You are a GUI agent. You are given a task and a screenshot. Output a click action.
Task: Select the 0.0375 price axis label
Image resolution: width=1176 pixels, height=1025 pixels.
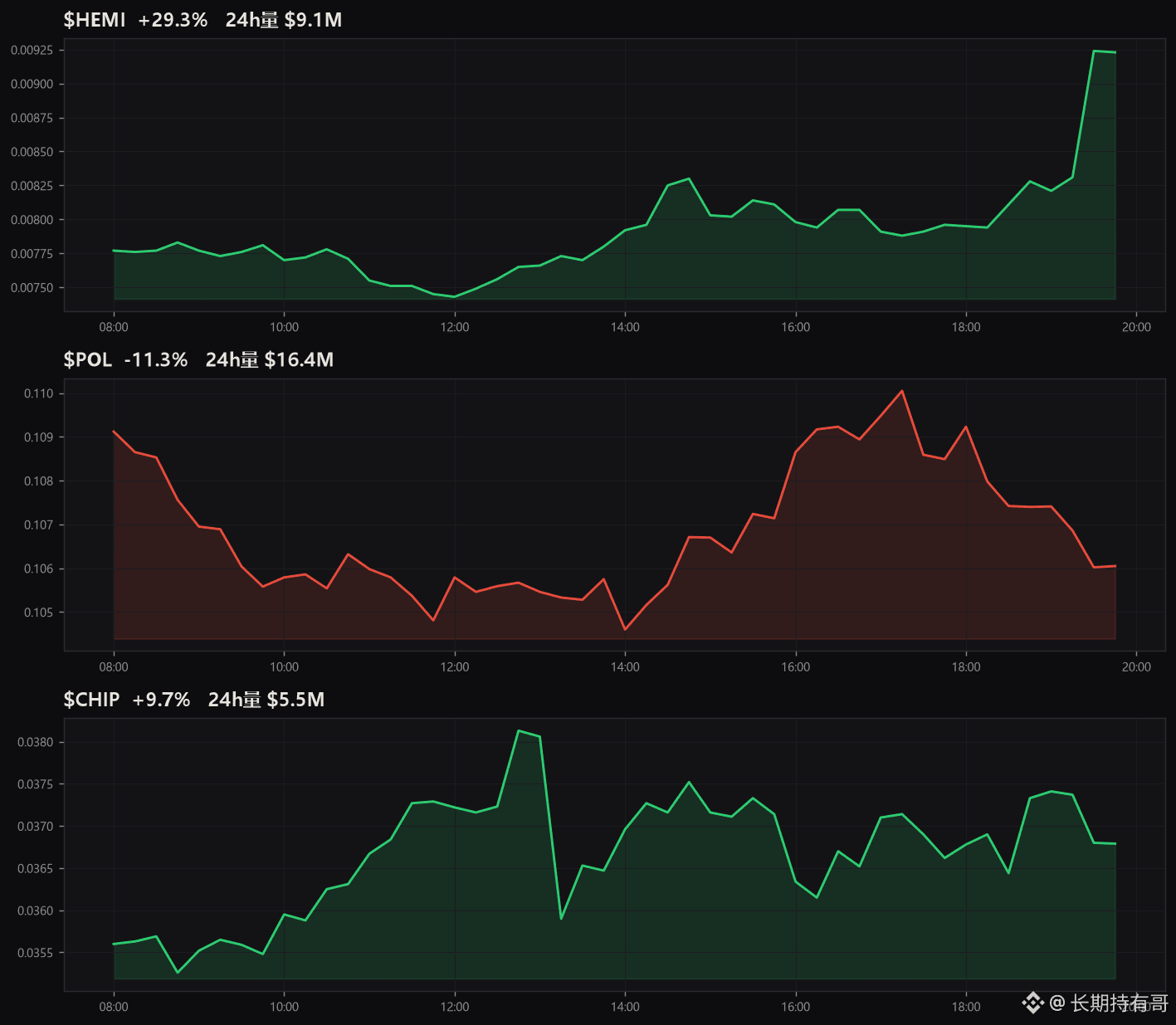tap(35, 784)
